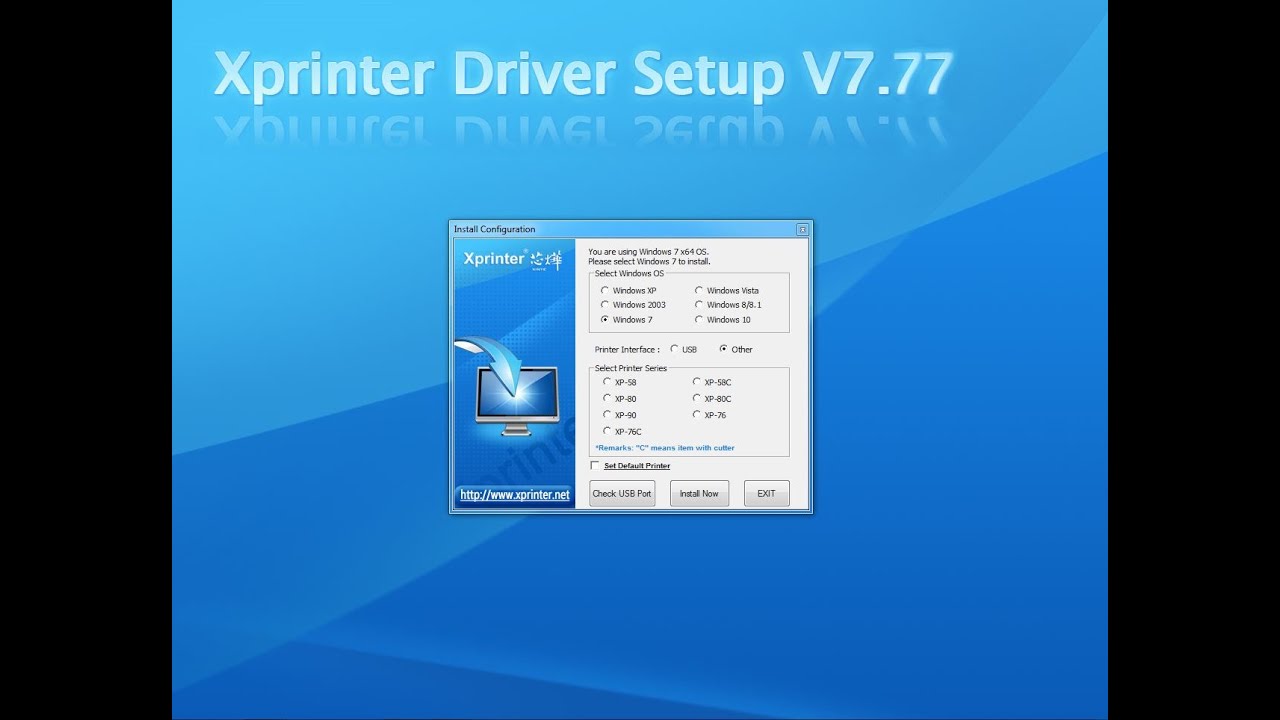Click "Please select Windows 7 to install."
The image size is (1280, 720).
coord(649,261)
